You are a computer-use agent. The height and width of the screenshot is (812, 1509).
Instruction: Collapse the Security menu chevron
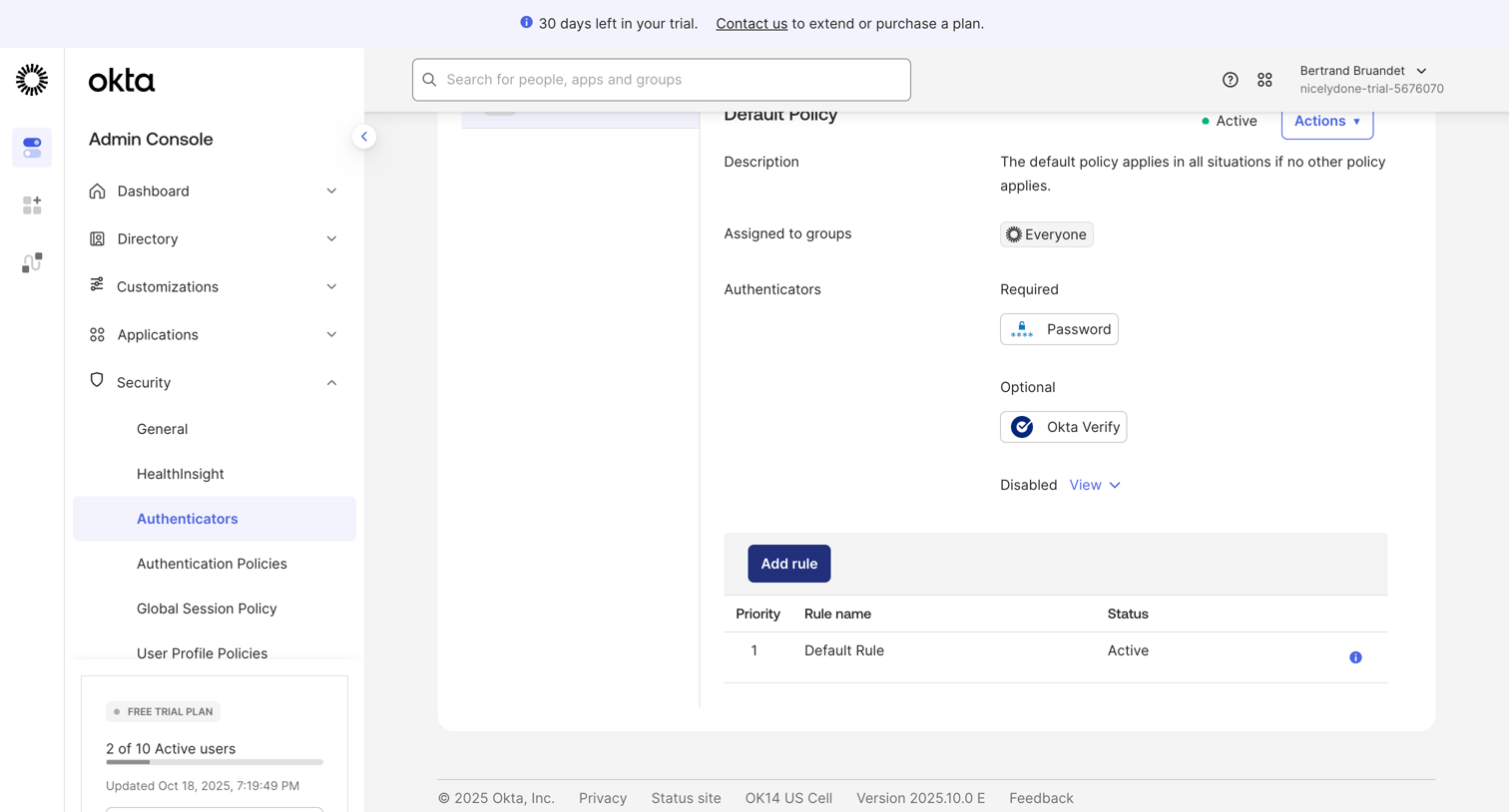(331, 382)
